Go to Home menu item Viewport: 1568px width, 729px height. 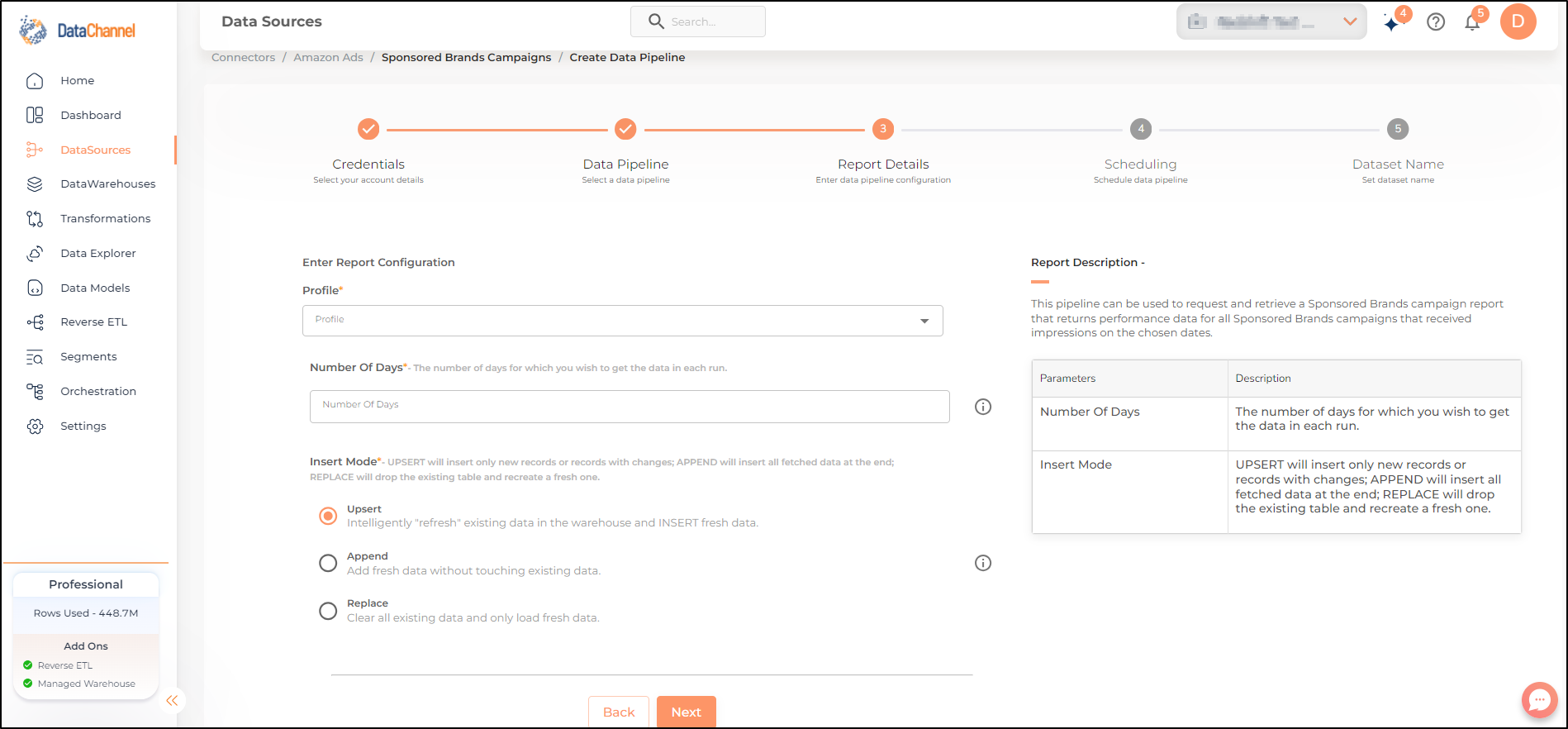(x=78, y=80)
